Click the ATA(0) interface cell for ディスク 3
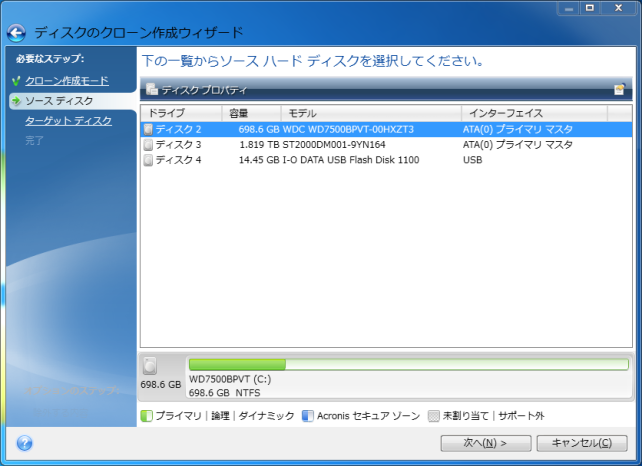The image size is (642, 466). point(518,145)
